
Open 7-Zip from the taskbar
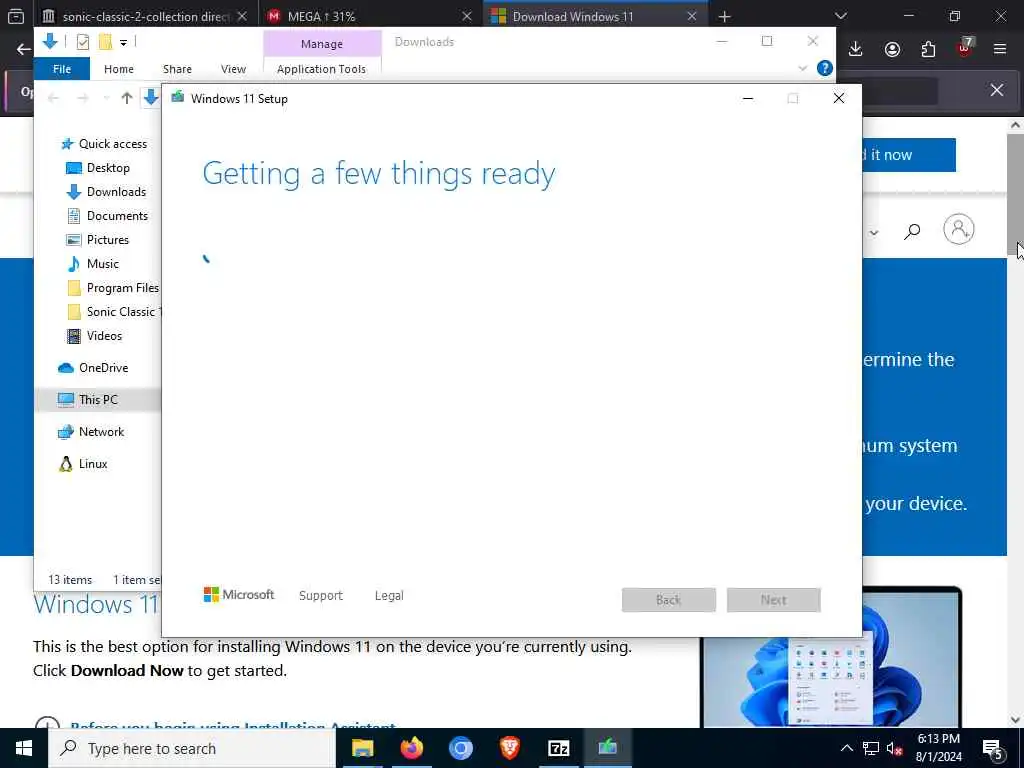point(558,748)
